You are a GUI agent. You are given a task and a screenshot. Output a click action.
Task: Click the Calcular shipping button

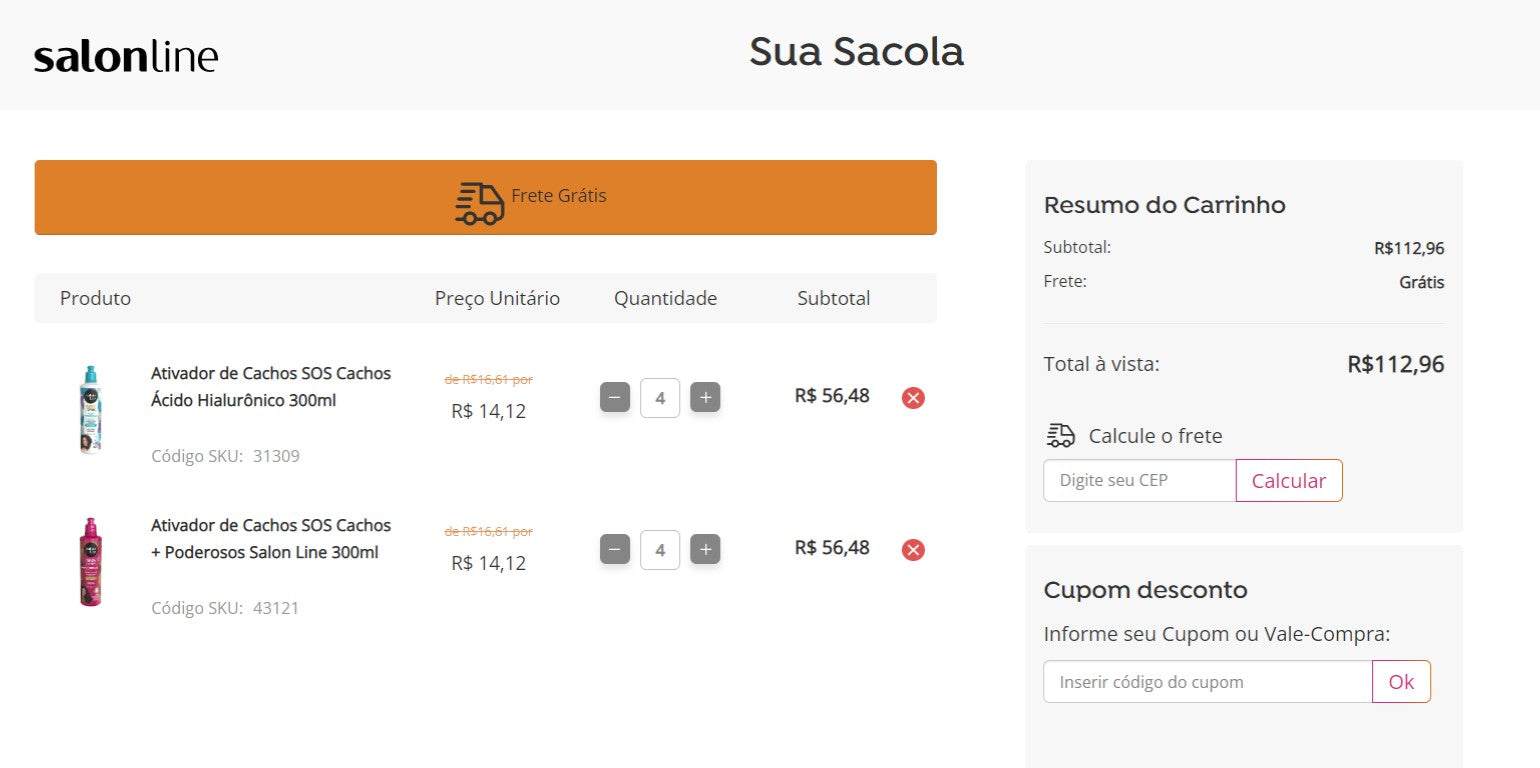[1289, 481]
